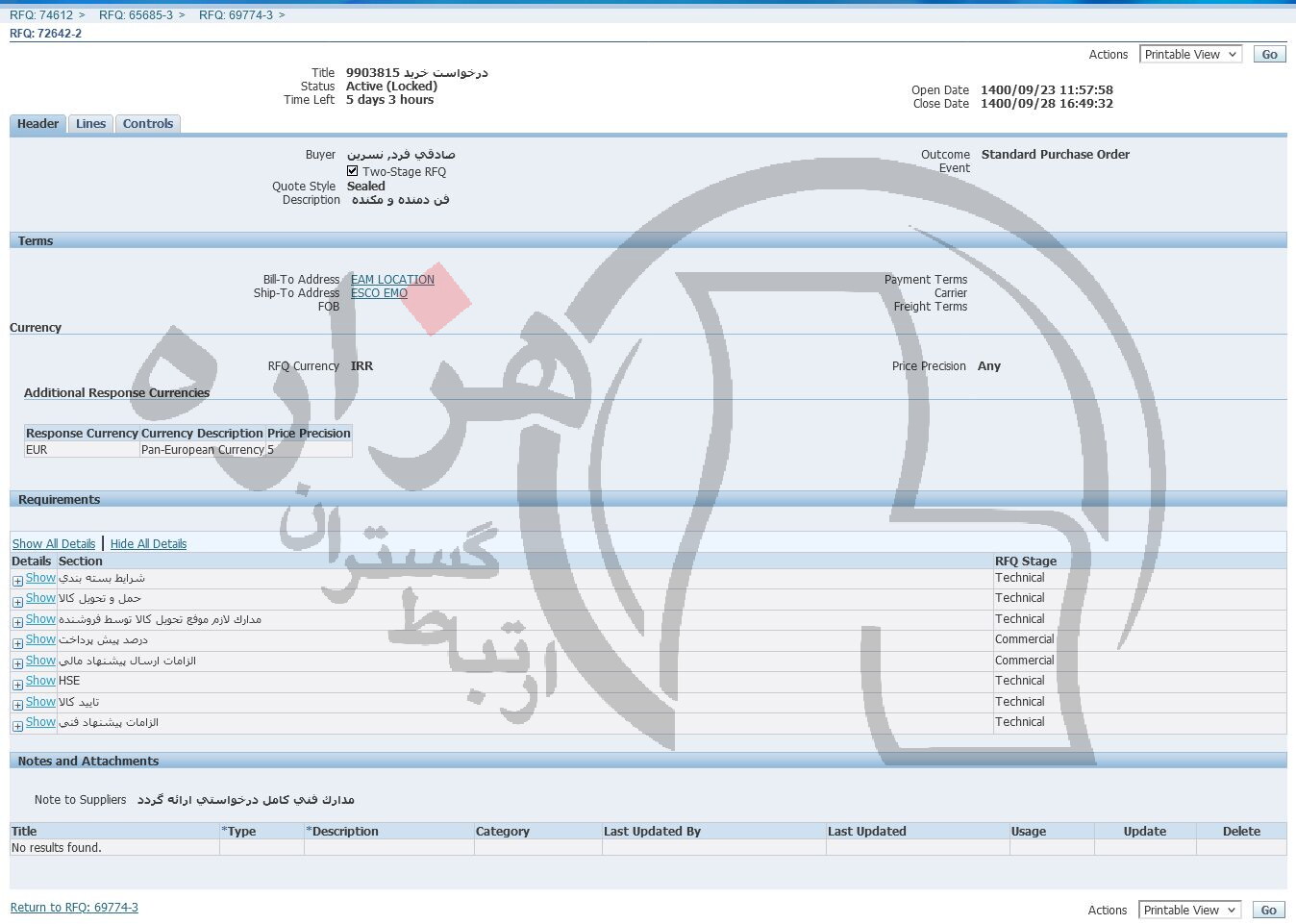Click Show link for تاييد كالا

(x=40, y=702)
